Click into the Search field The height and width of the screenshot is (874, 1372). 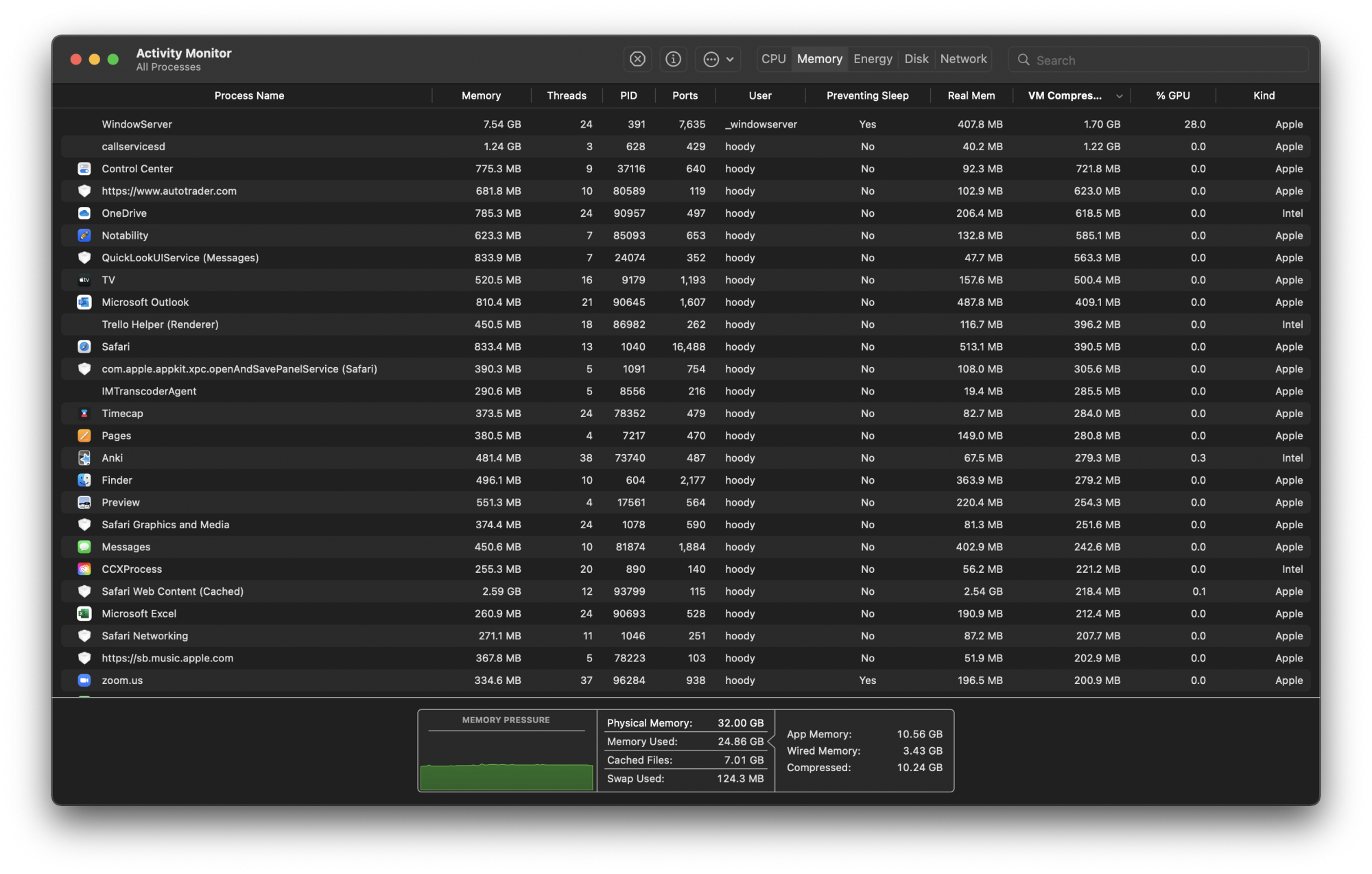pyautogui.click(x=1166, y=60)
